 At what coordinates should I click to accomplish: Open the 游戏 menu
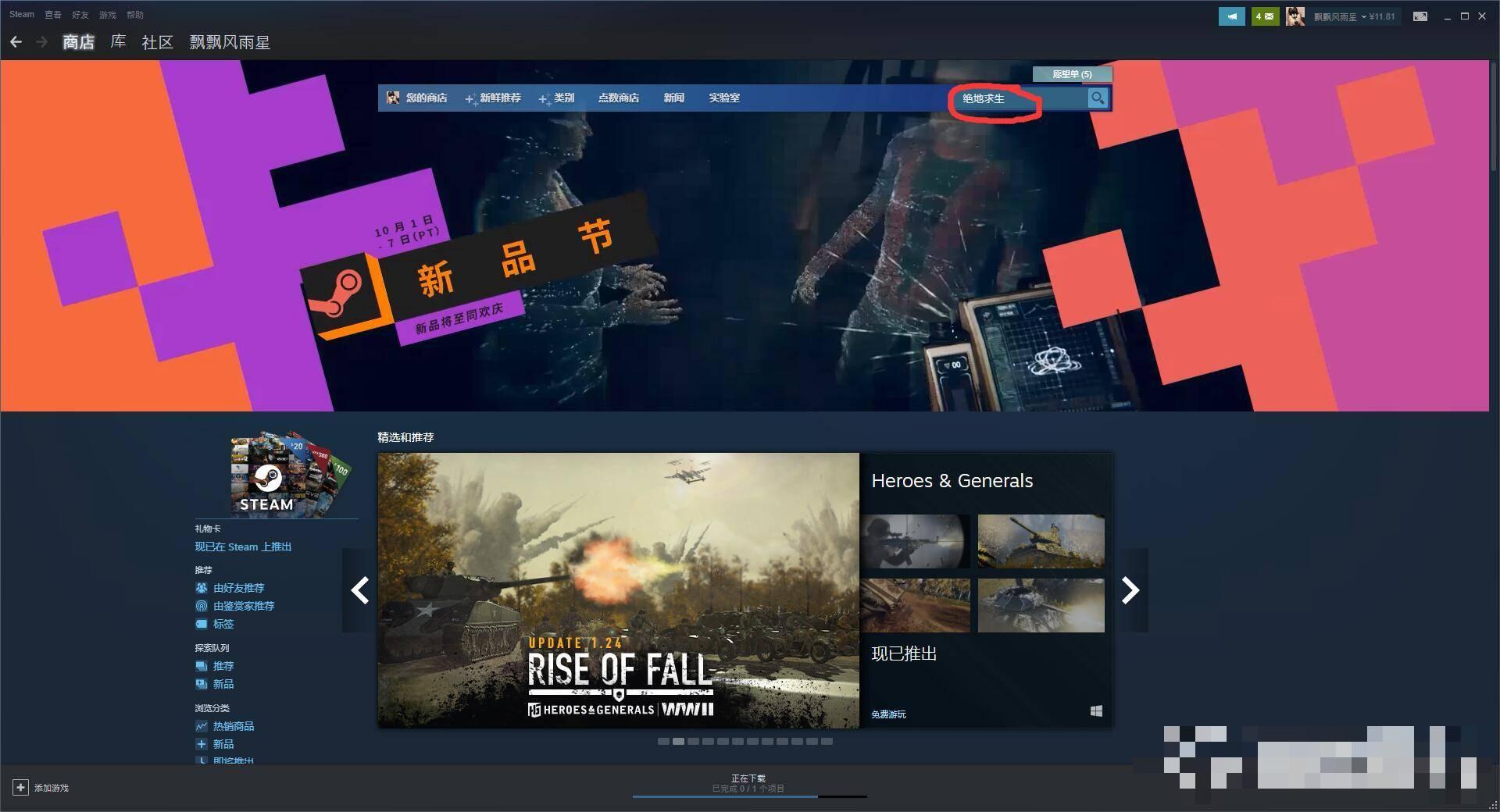click(108, 15)
